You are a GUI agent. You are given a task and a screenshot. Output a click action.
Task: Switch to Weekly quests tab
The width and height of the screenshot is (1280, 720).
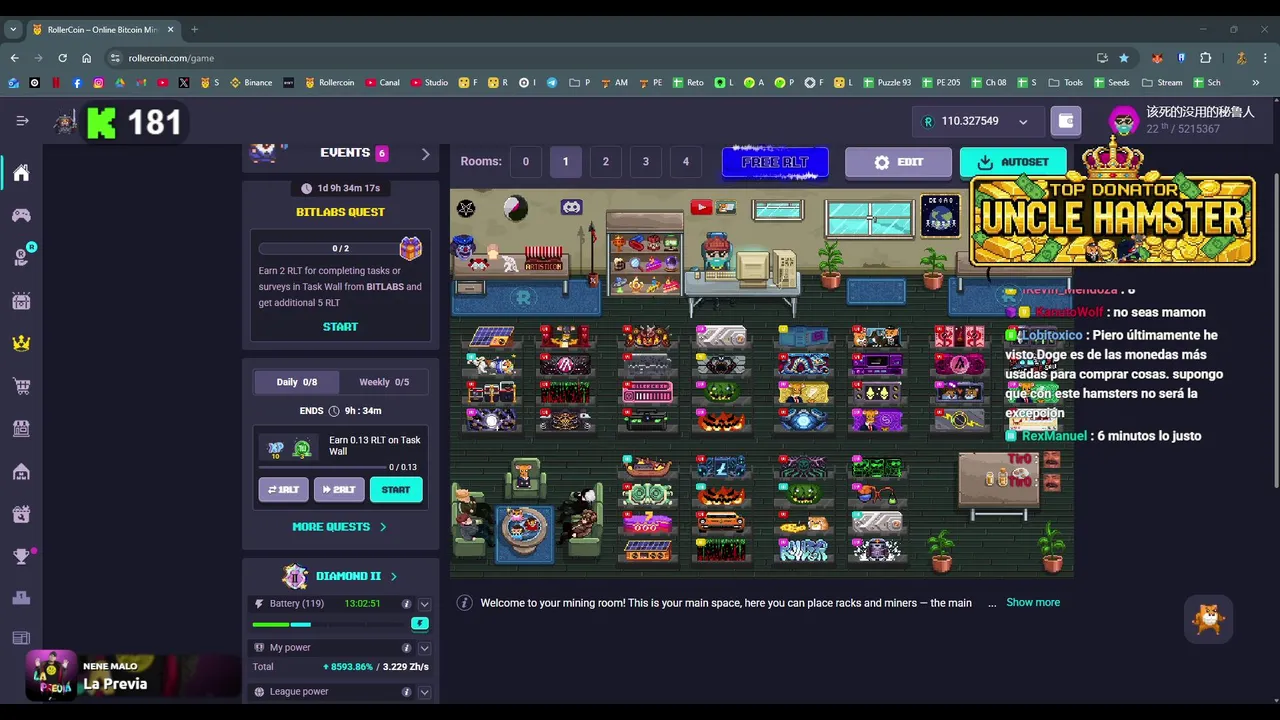point(384,382)
